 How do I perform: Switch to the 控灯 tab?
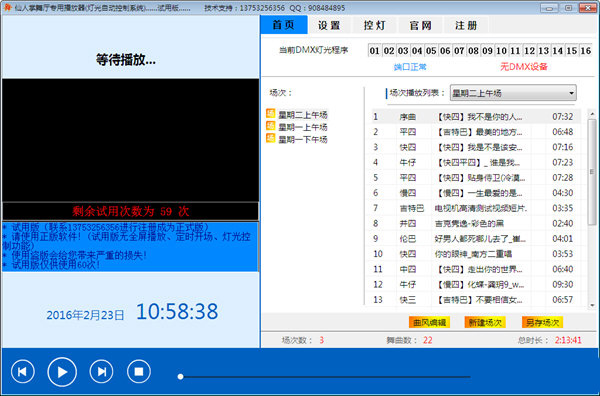click(x=375, y=26)
